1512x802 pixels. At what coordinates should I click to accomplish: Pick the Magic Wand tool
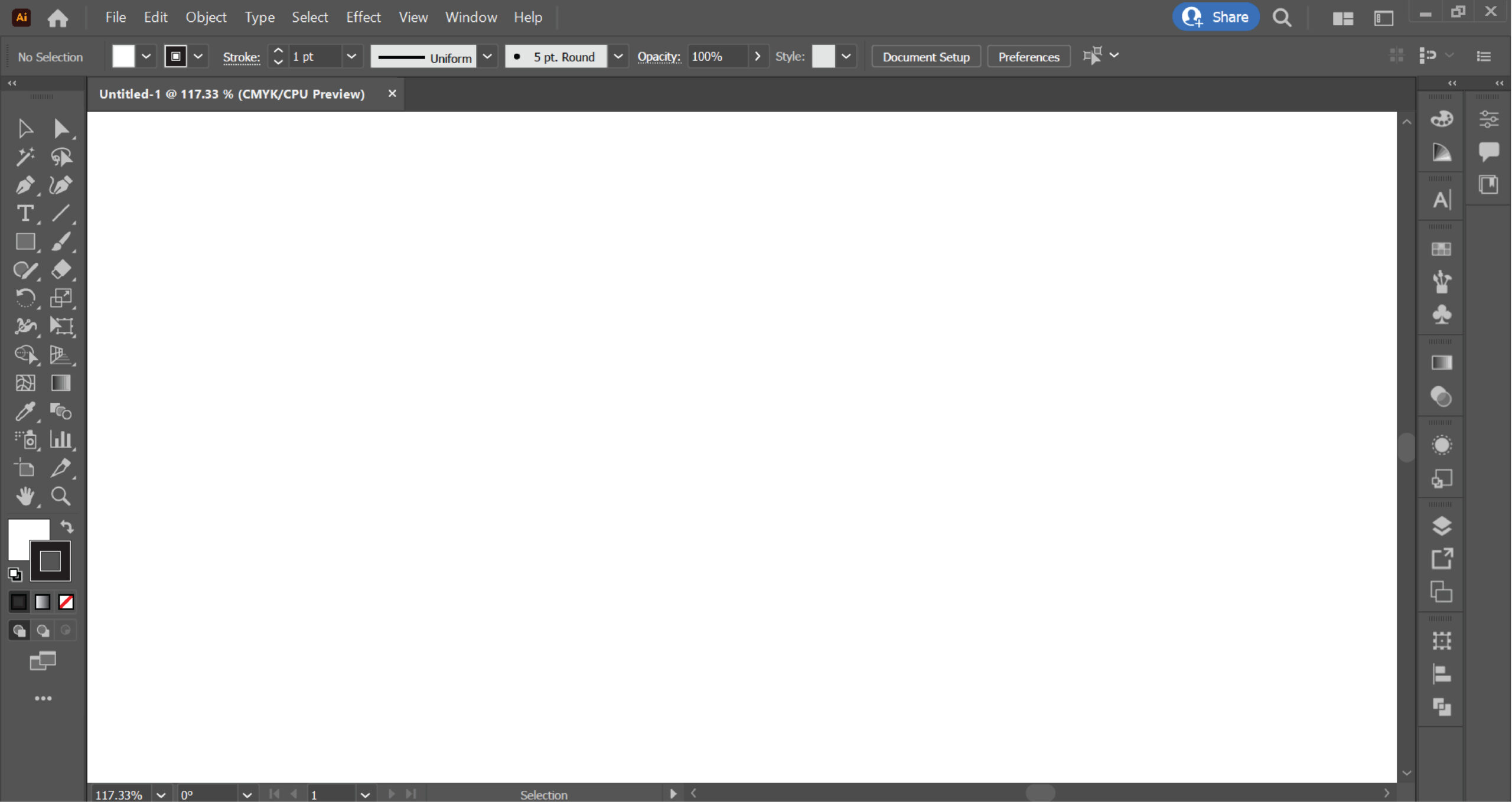pos(25,157)
